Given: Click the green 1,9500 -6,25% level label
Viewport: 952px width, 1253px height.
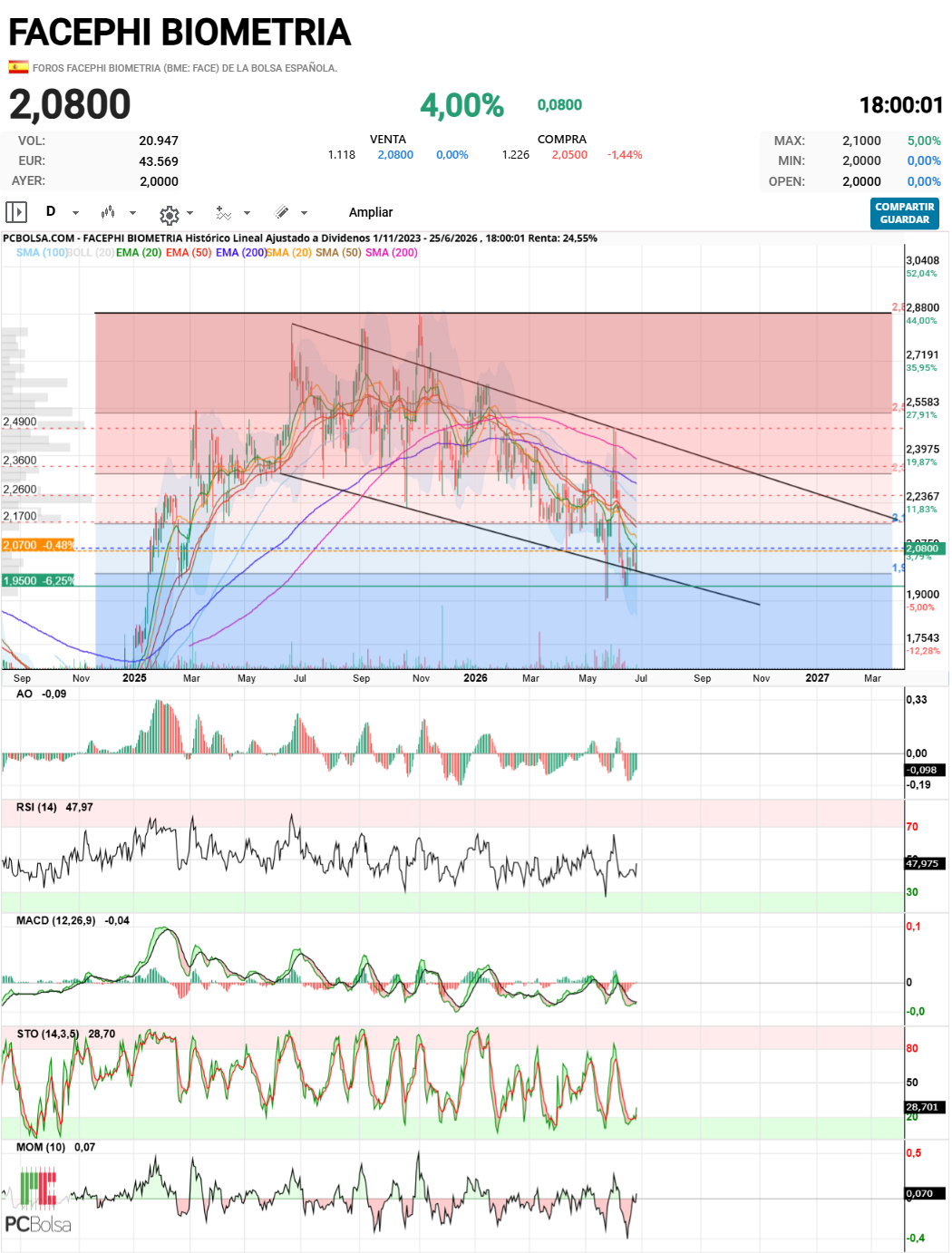Looking at the screenshot, I should (38, 580).
